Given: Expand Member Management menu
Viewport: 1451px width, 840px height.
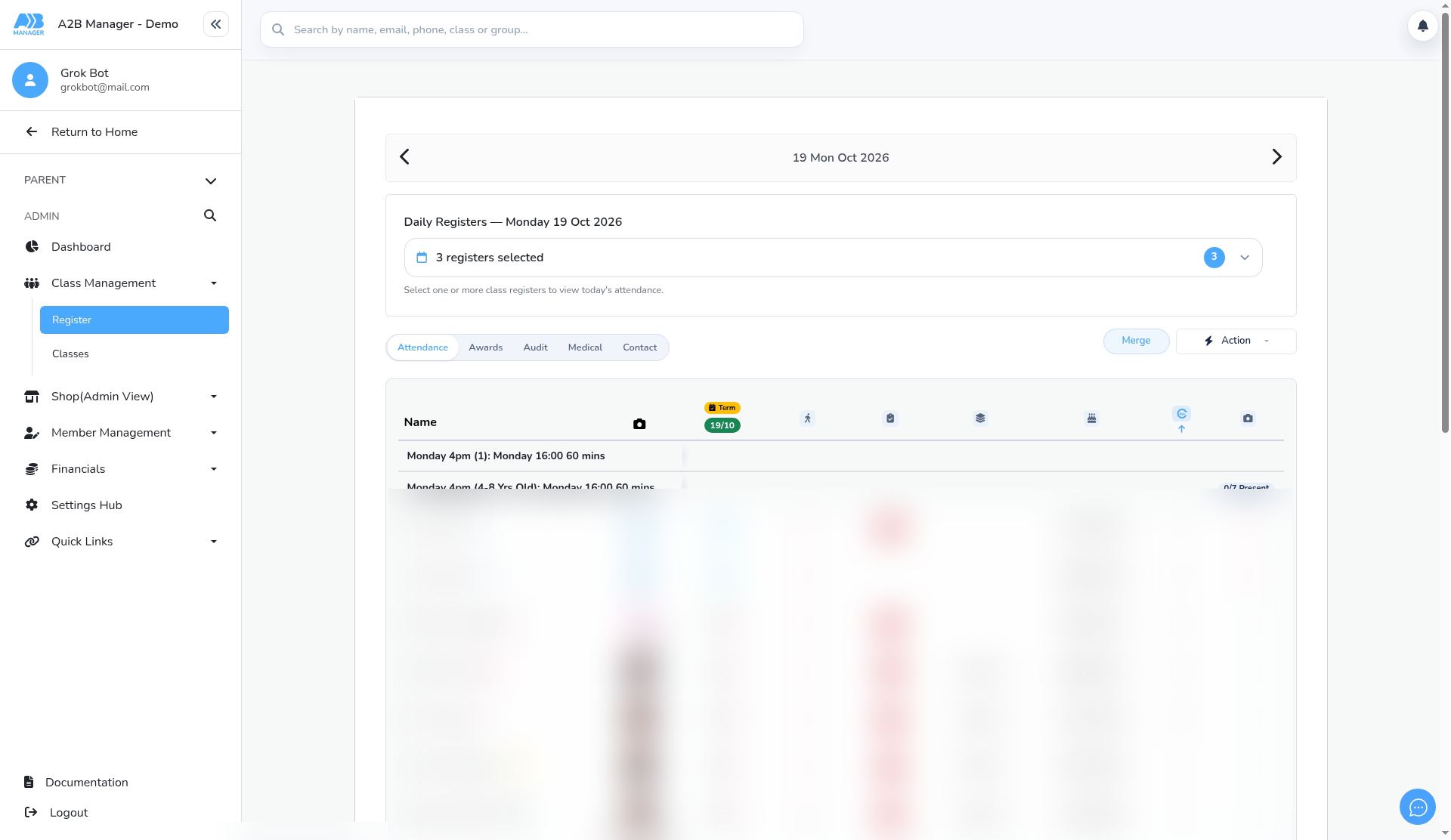Looking at the screenshot, I should click(121, 433).
